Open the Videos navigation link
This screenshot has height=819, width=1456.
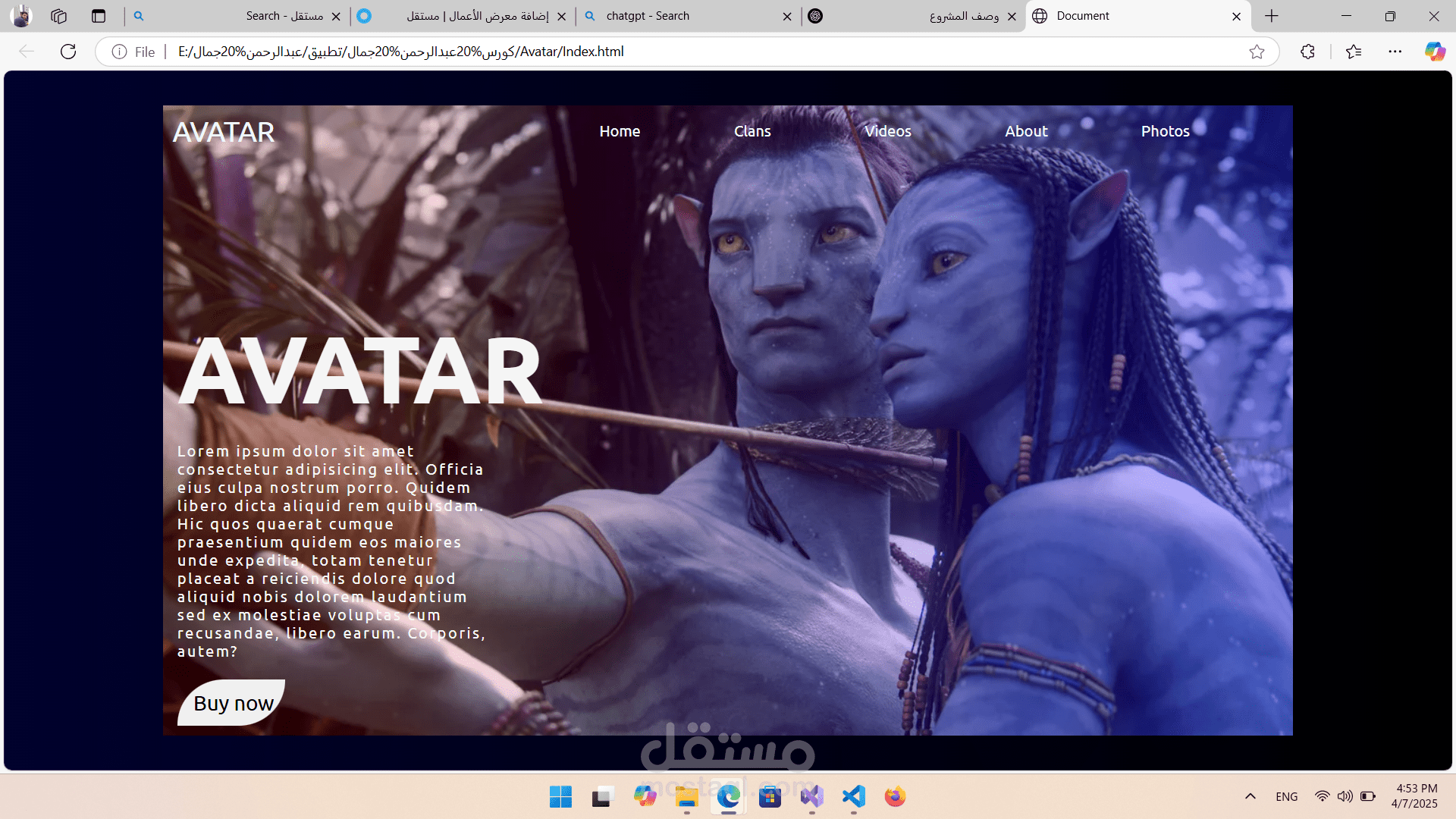click(x=888, y=131)
